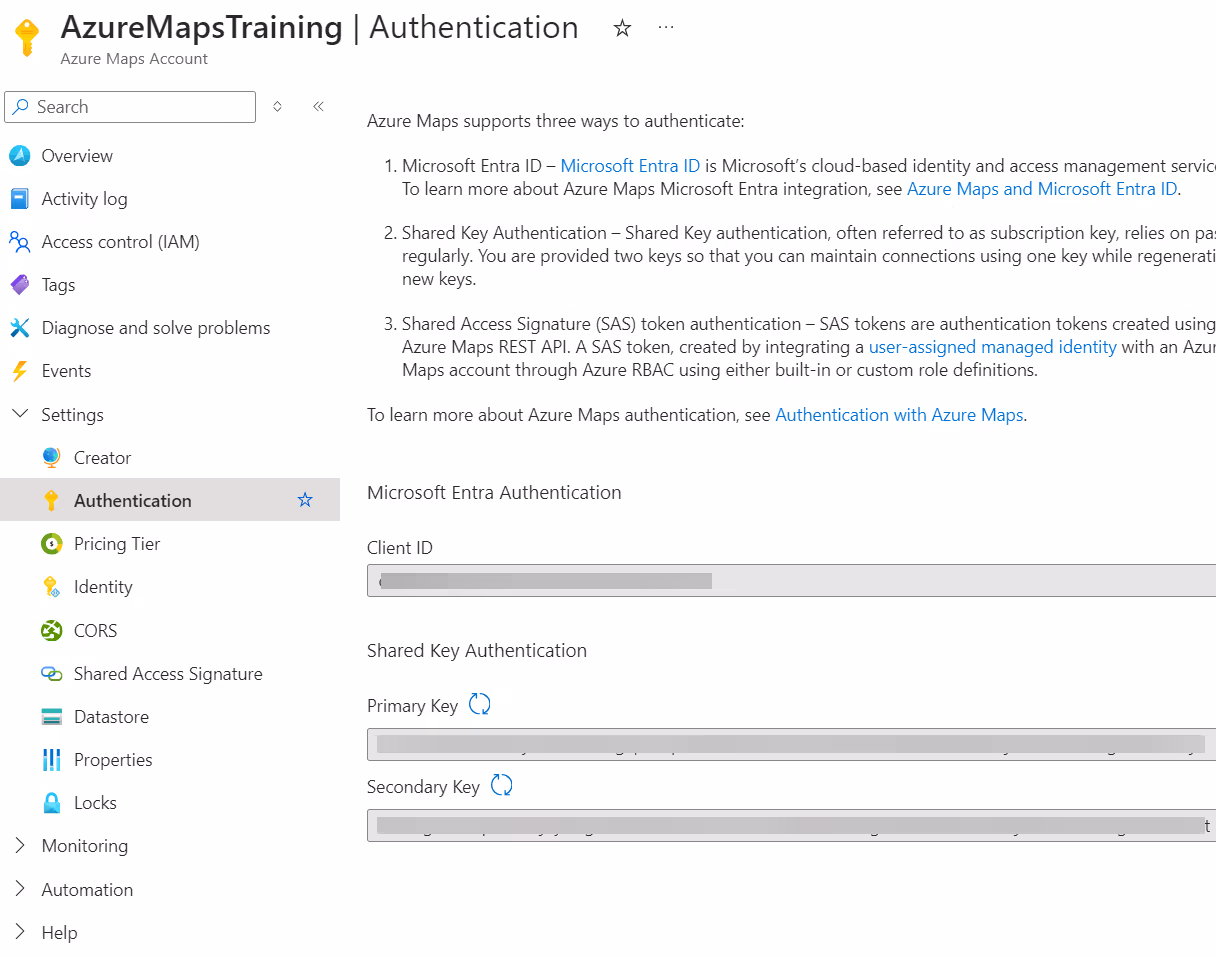Expand the Automation section
The height and width of the screenshot is (957, 1216).
[20, 889]
